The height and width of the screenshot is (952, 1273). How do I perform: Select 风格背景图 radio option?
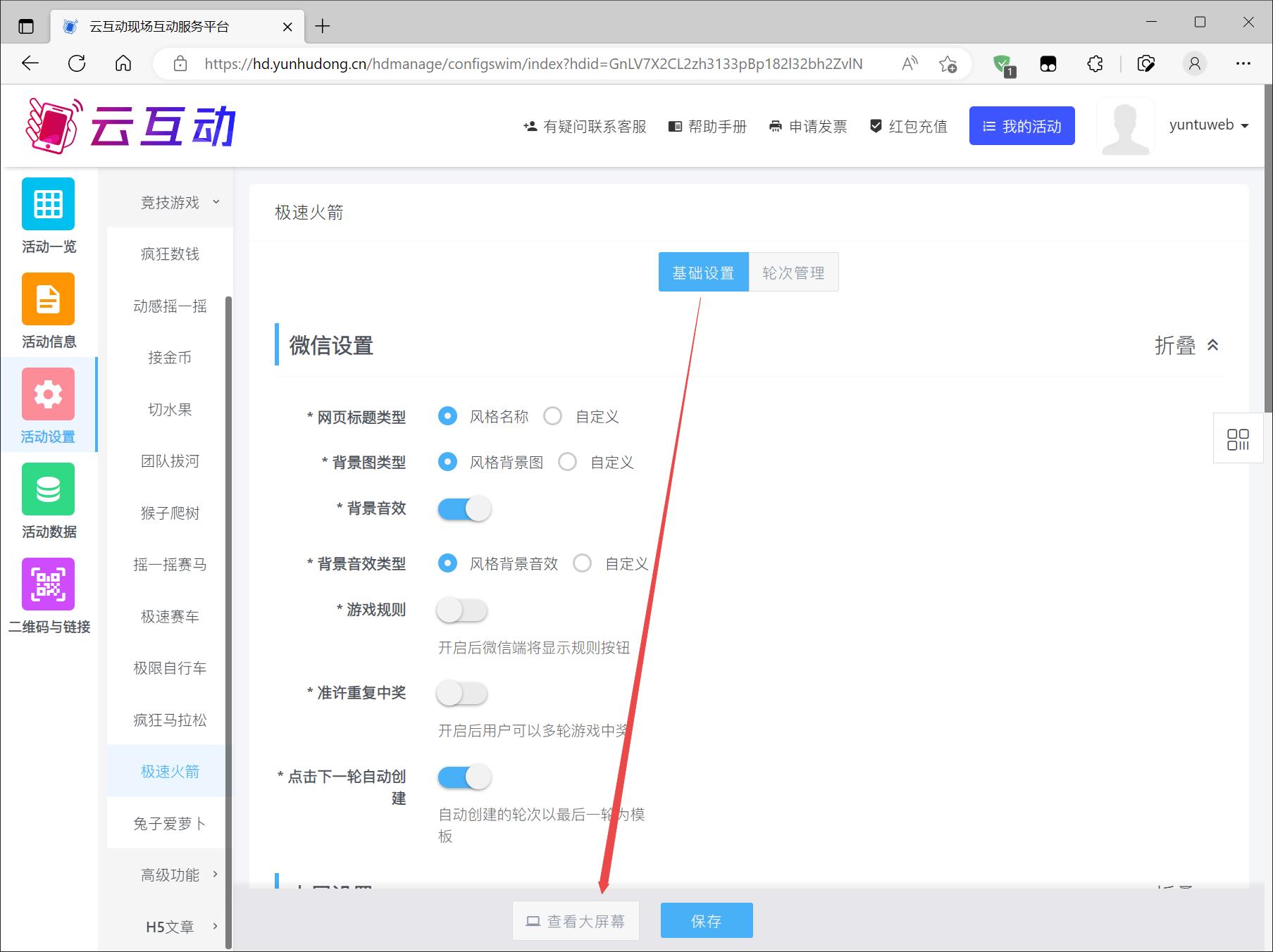tap(447, 462)
